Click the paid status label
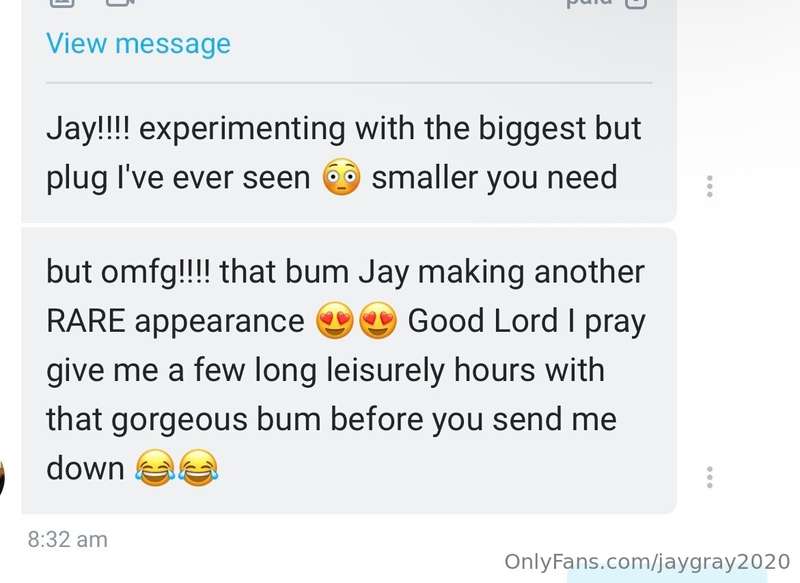 589,3
